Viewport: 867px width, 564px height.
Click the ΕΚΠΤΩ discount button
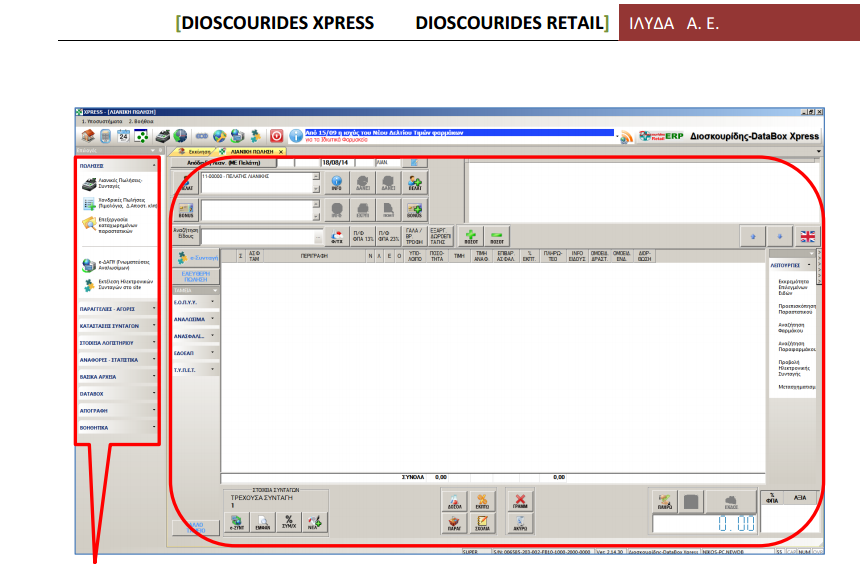coord(482,501)
